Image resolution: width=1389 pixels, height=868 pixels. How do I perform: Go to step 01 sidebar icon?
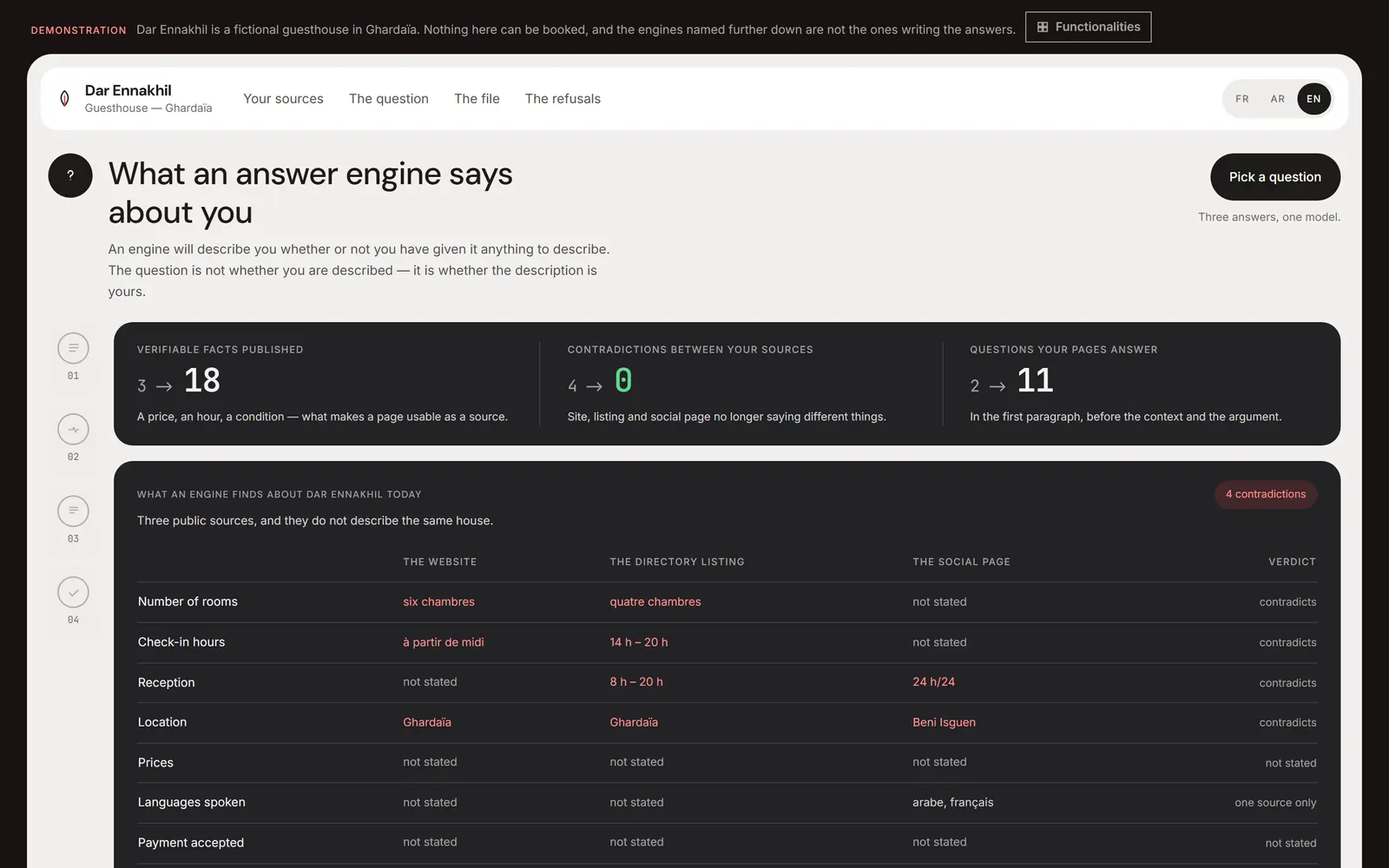73,348
